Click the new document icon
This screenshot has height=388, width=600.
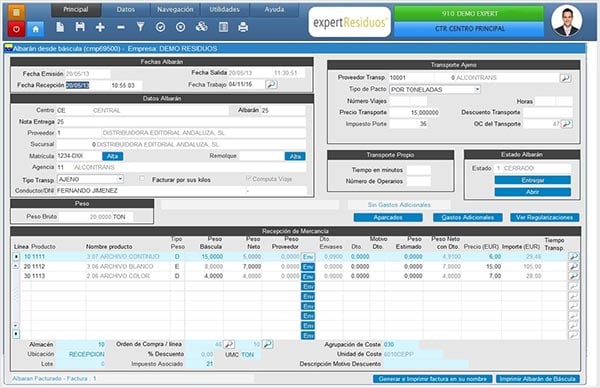(60, 27)
